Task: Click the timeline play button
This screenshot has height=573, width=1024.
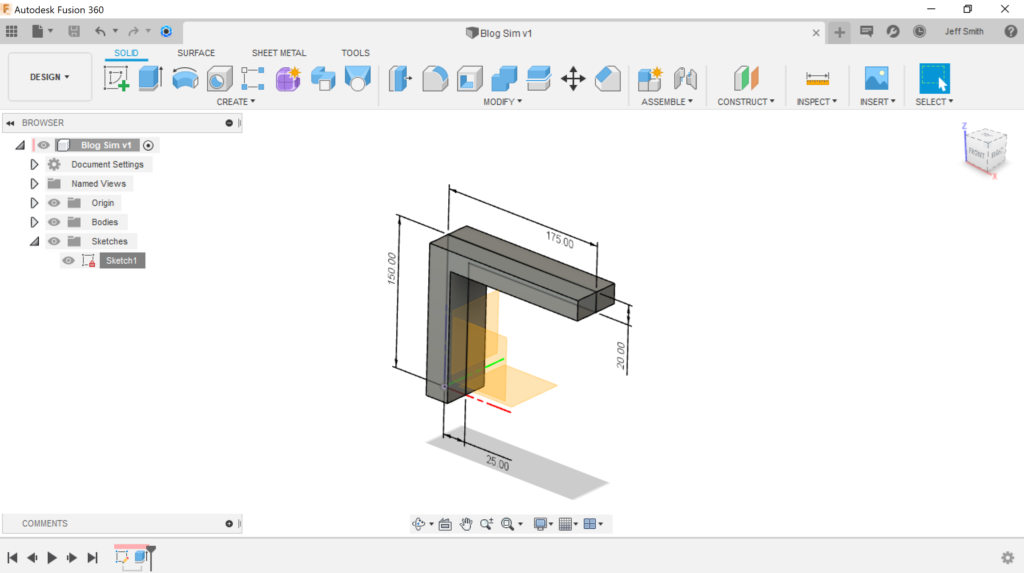Action: (52, 558)
